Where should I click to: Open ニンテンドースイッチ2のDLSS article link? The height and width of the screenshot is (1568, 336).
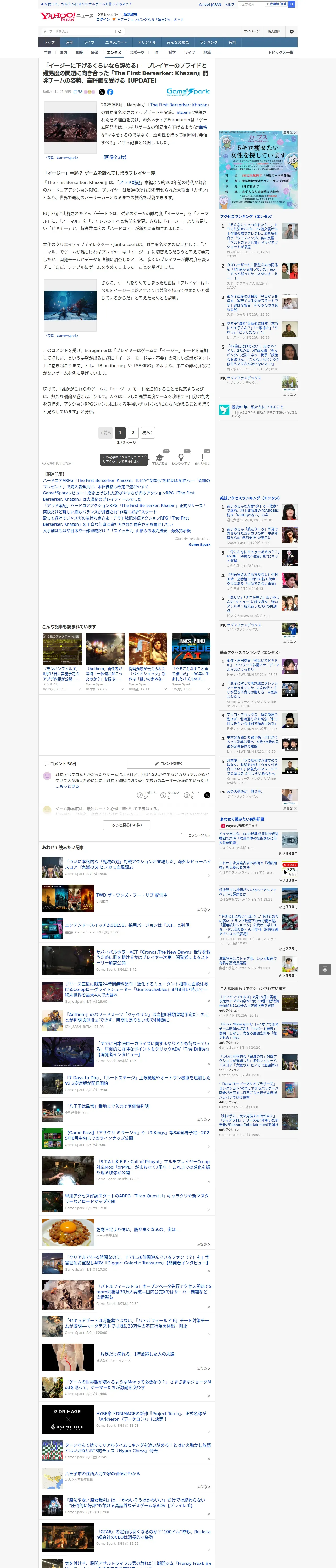(127, 925)
